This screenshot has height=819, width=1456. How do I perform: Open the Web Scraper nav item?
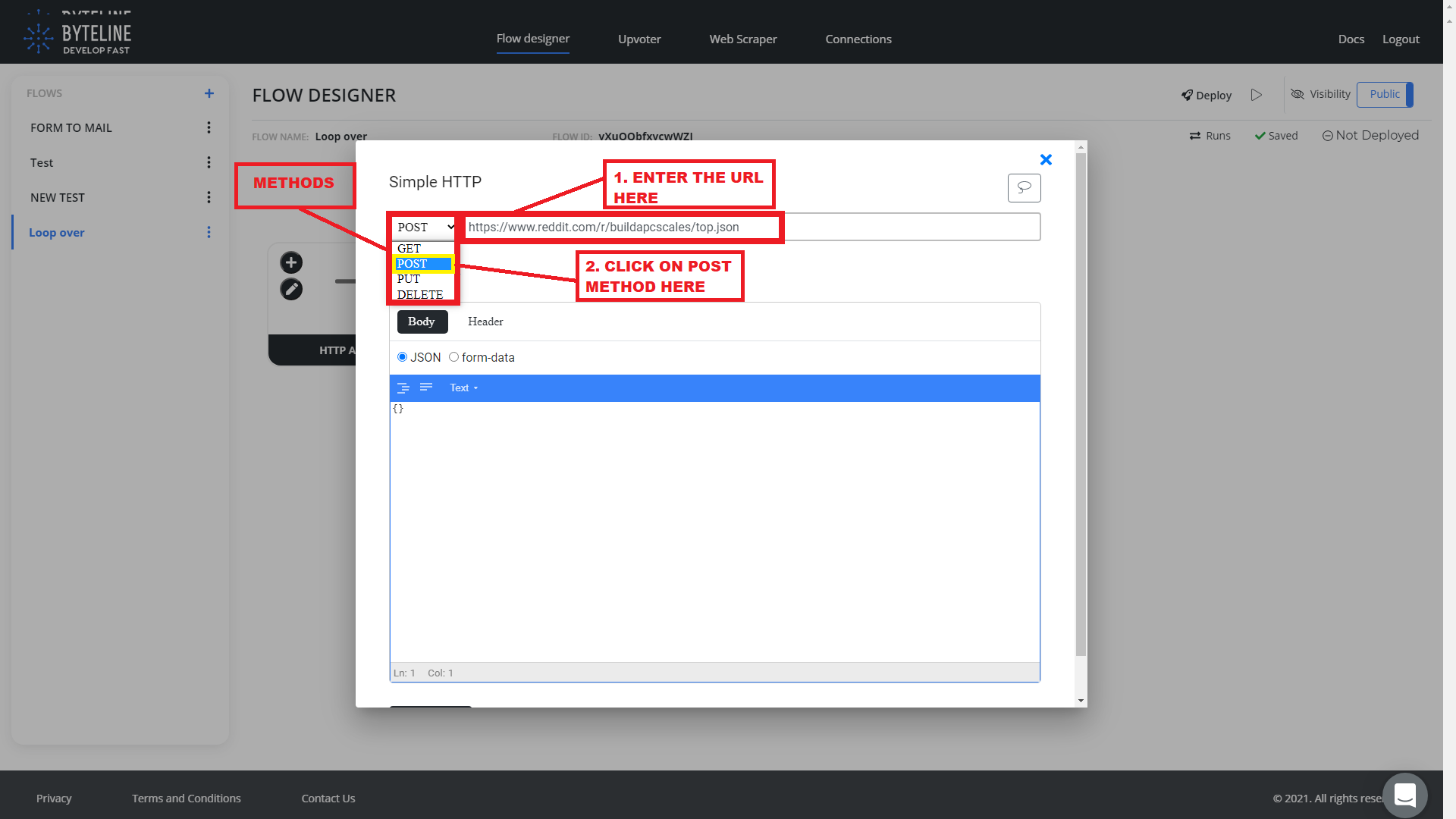tap(743, 39)
